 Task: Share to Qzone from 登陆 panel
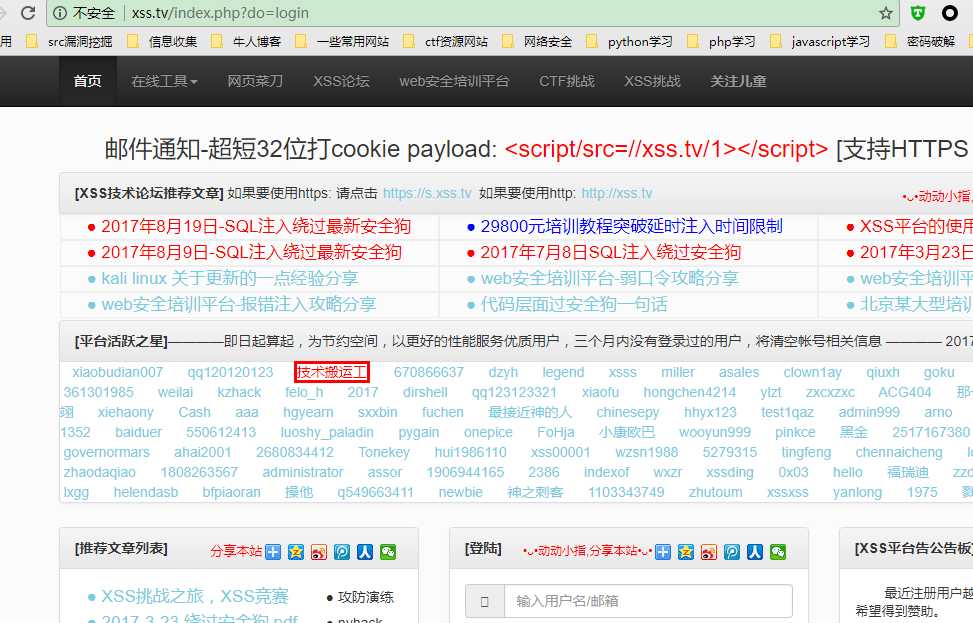point(686,552)
